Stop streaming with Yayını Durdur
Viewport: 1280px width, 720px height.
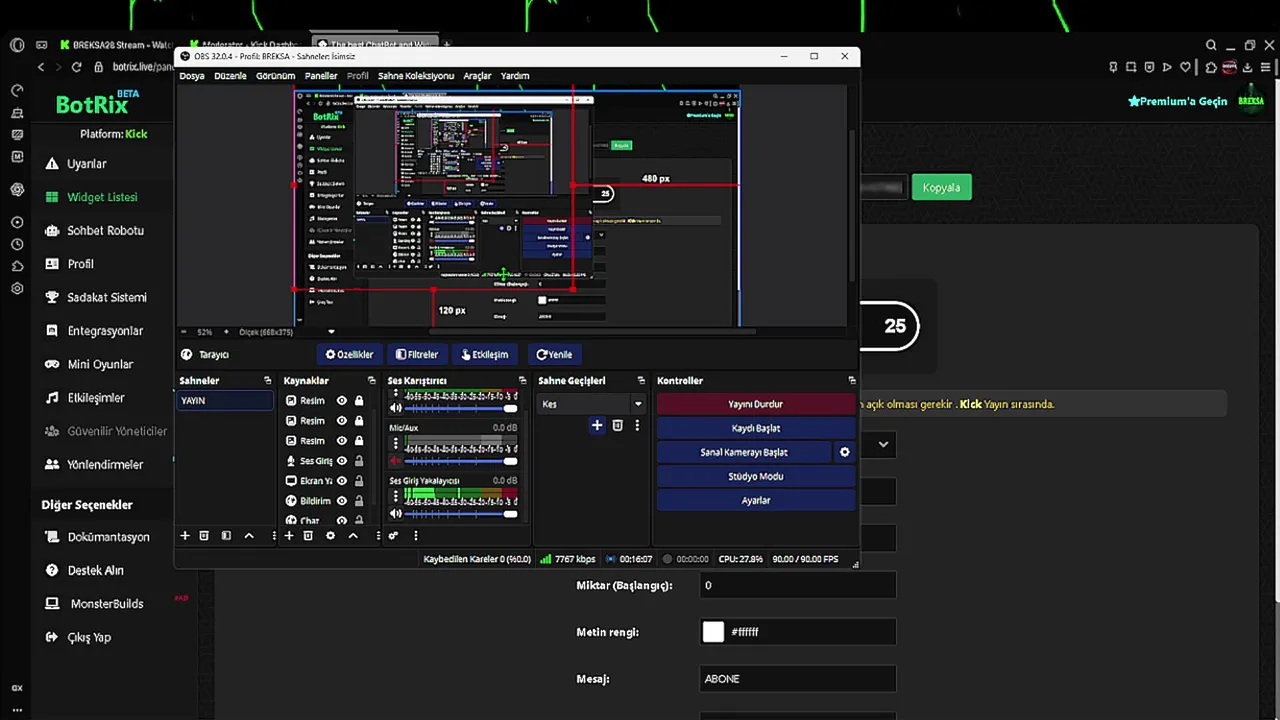click(755, 404)
